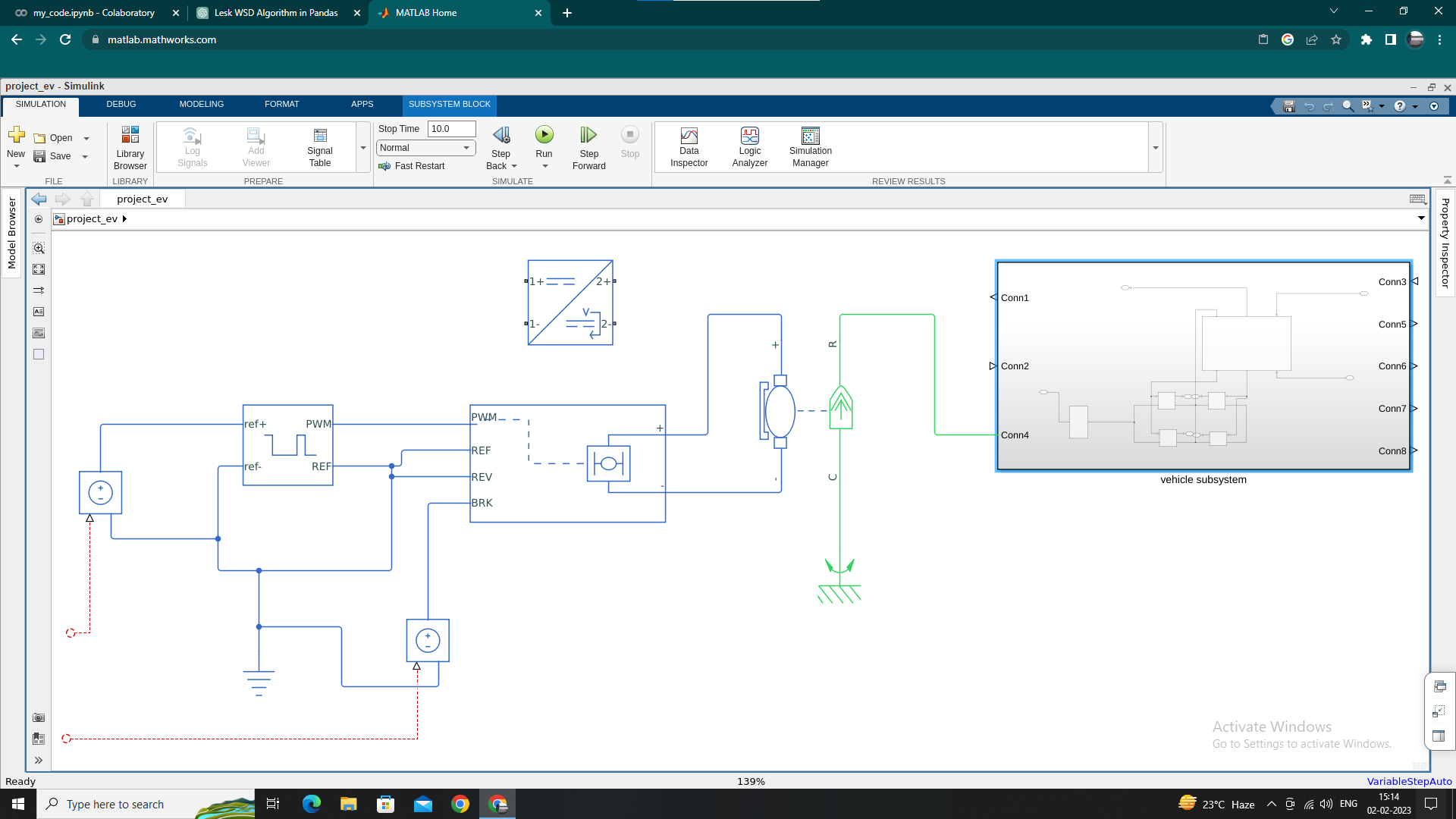Open the Signal Table

point(319,146)
